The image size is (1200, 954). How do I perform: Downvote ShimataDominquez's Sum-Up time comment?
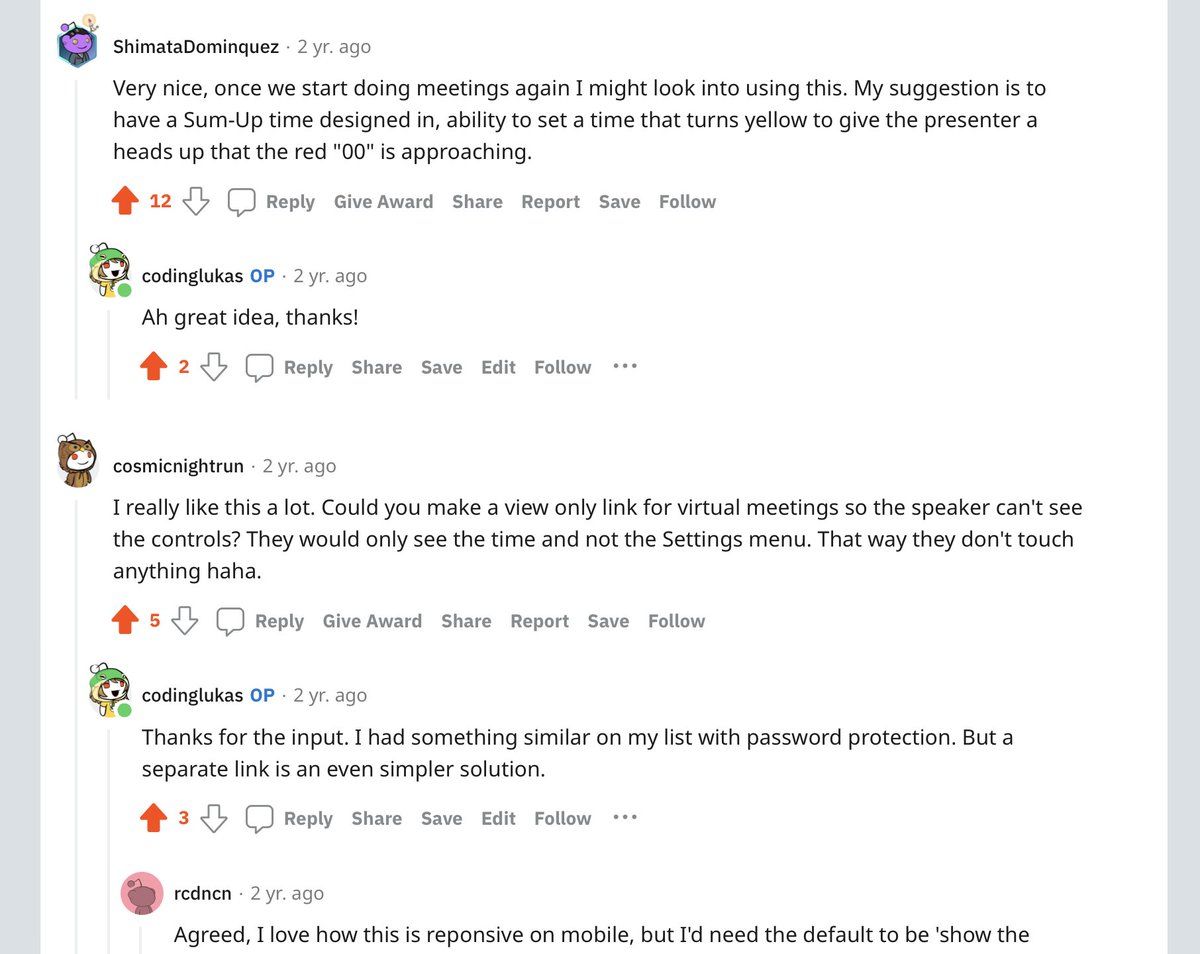[x=196, y=202]
